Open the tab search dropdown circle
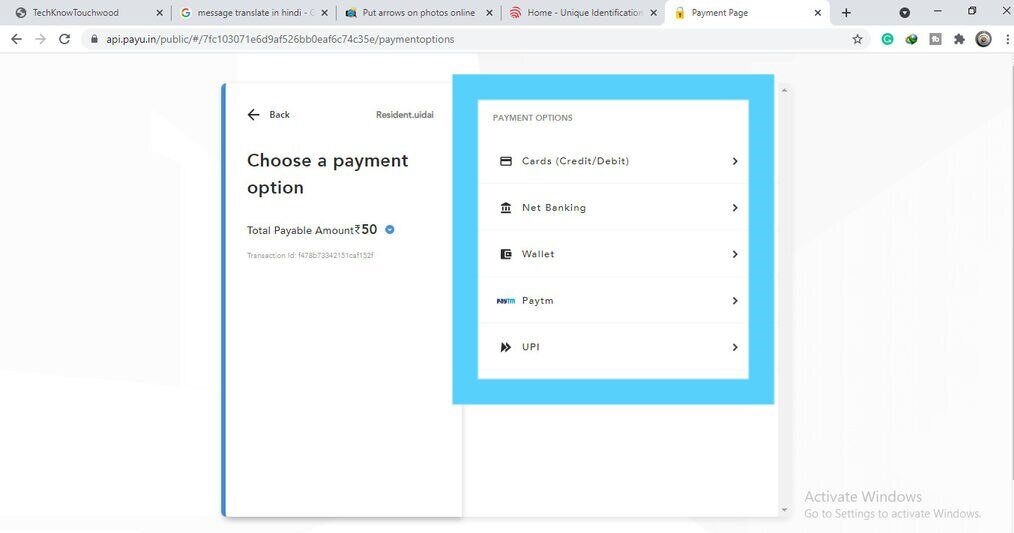This screenshot has width=1014, height=533. click(905, 13)
